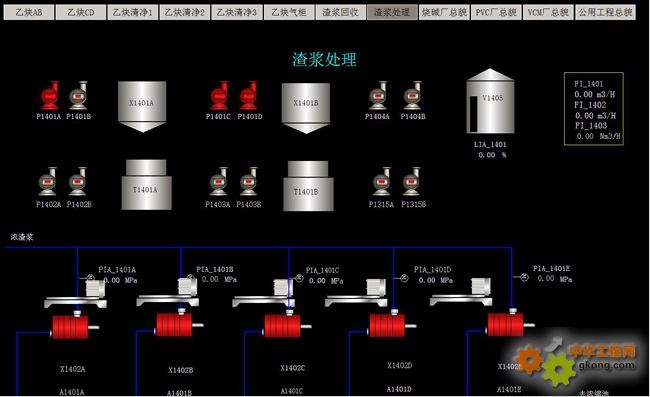Click the FI_1401 flow value readout

(x=594, y=94)
